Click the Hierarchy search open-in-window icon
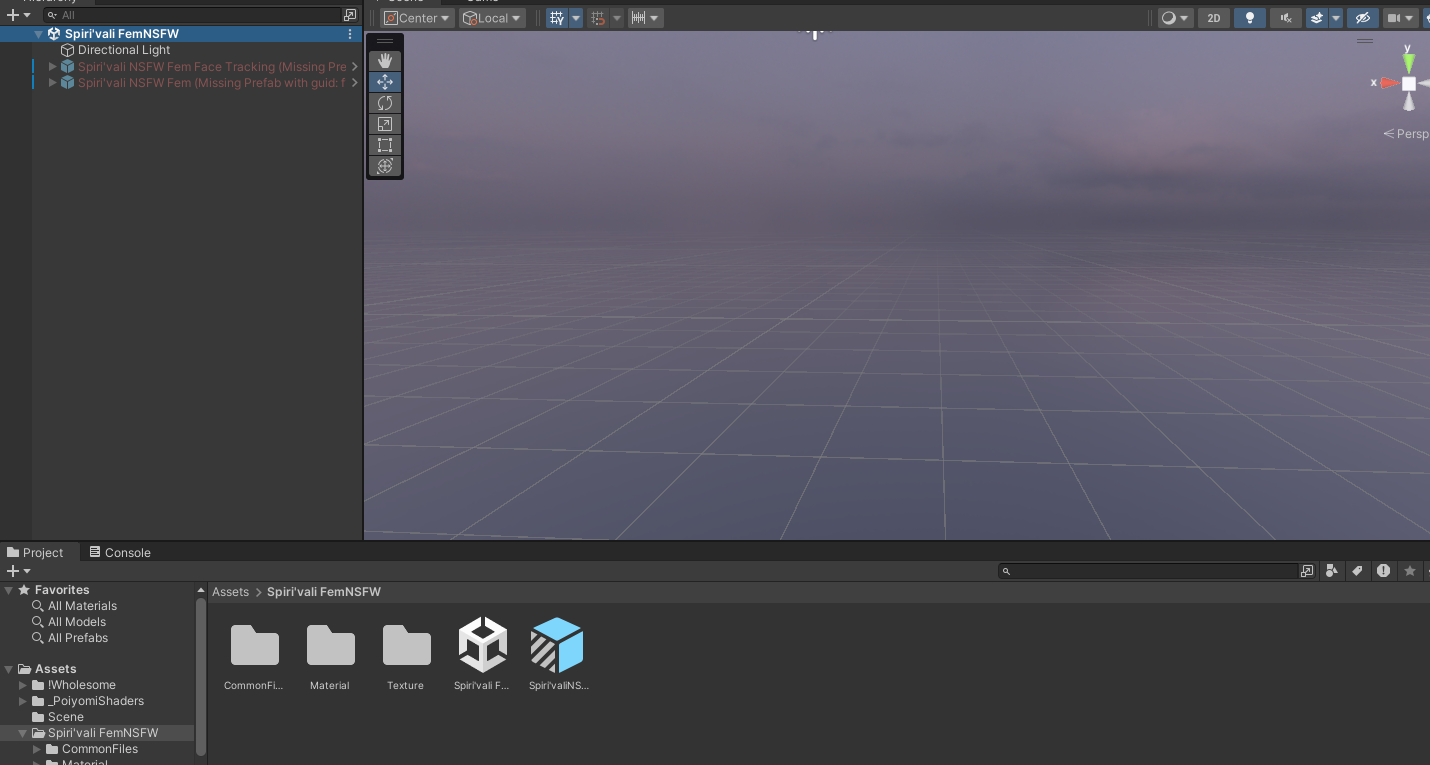Viewport: 1430px width, 765px height. coord(350,15)
